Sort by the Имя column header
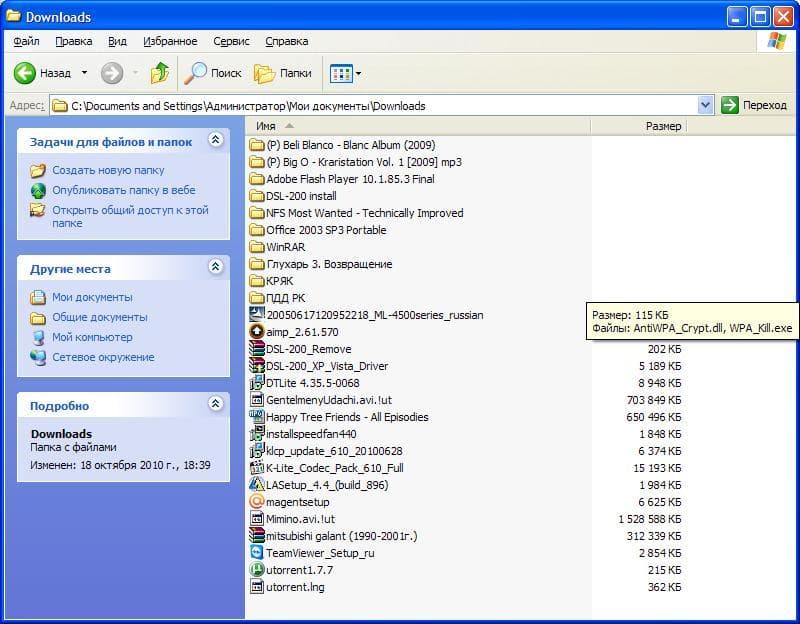The height and width of the screenshot is (624, 800). point(417,126)
